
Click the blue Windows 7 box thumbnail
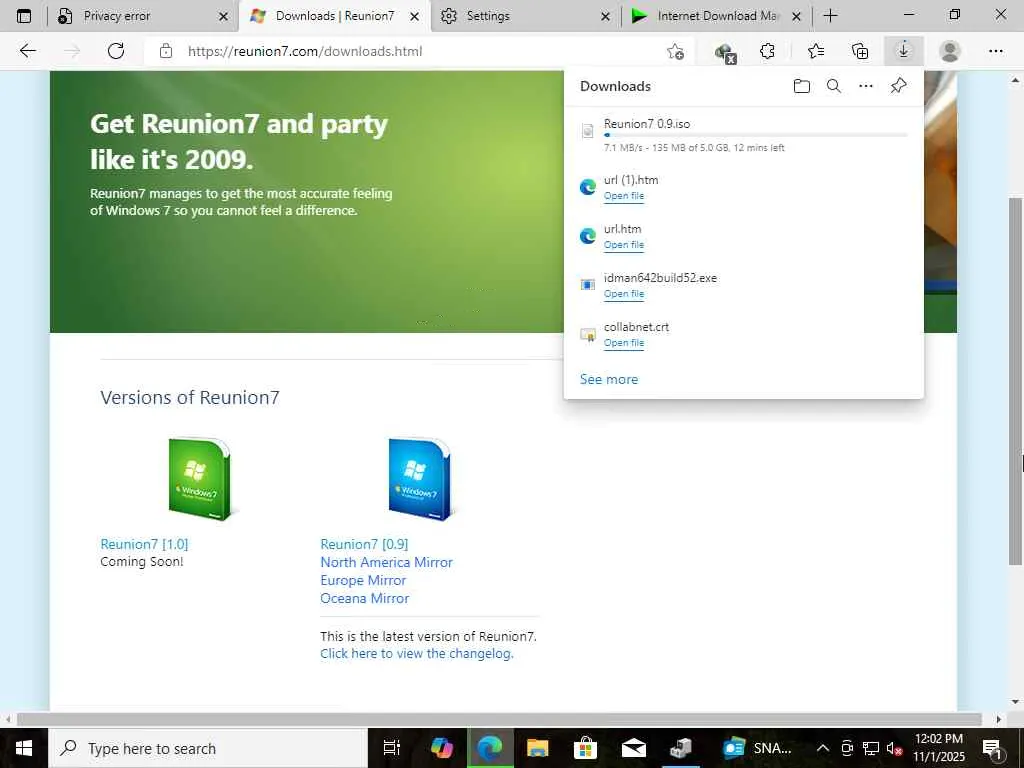coord(421,479)
